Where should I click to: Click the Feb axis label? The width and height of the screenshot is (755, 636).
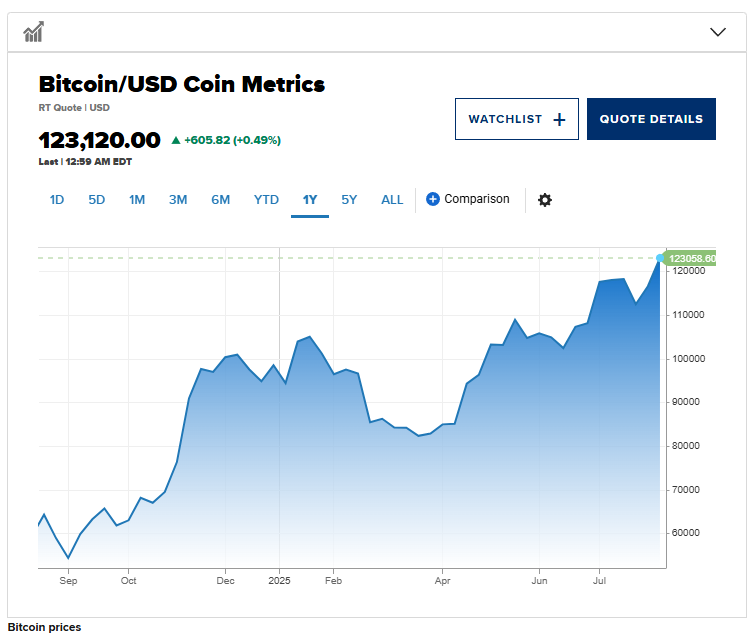[x=333, y=581]
